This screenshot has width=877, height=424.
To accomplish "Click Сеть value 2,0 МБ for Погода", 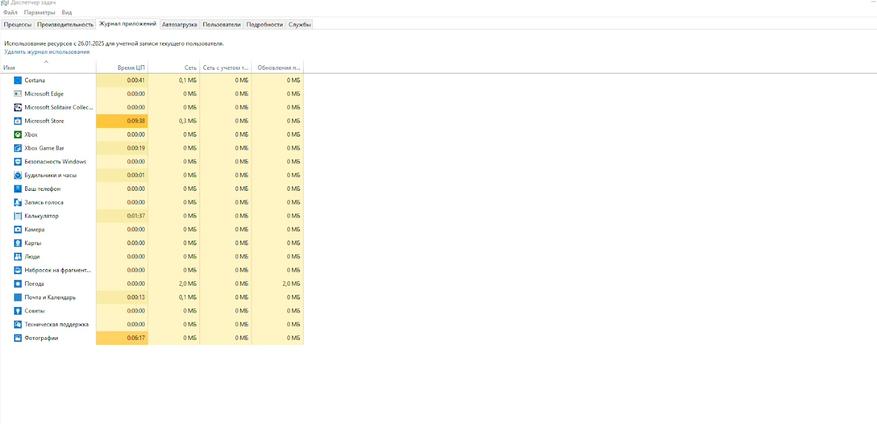I will [187, 284].
